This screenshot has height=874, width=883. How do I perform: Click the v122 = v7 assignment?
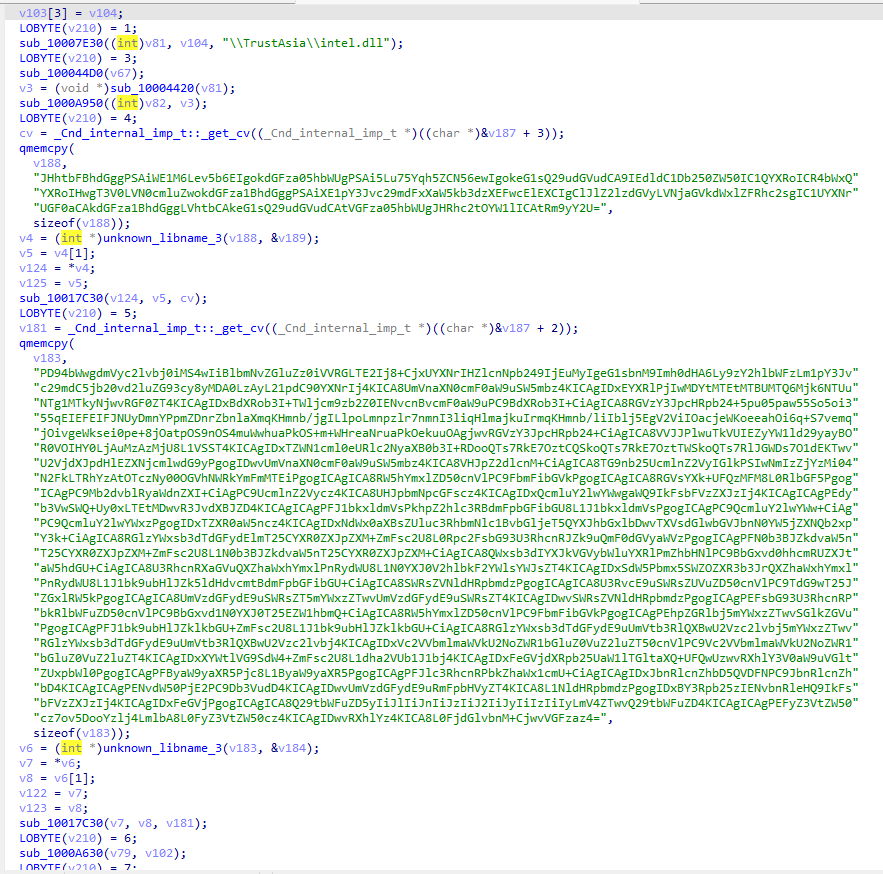(x=53, y=793)
